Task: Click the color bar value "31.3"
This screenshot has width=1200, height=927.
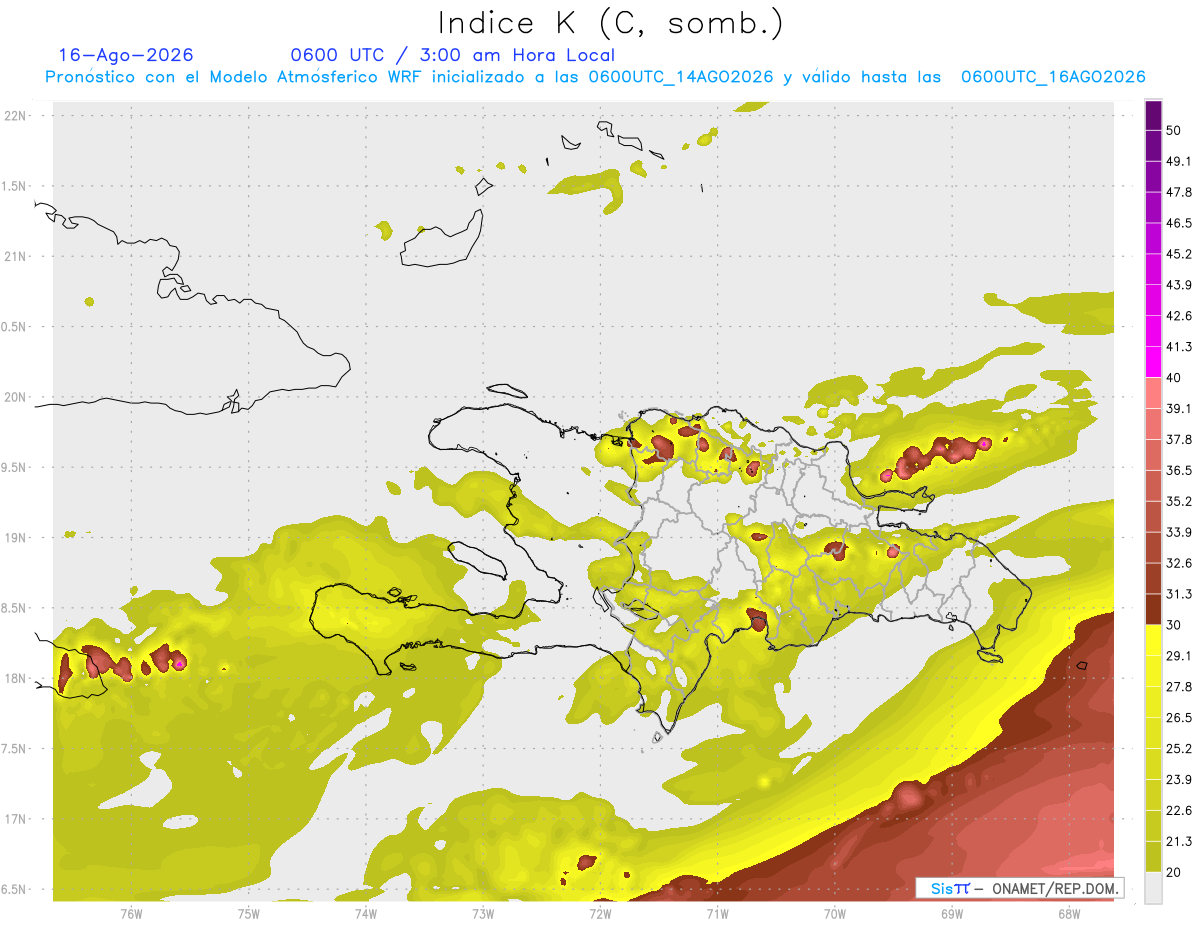Action: pyautogui.click(x=1179, y=594)
